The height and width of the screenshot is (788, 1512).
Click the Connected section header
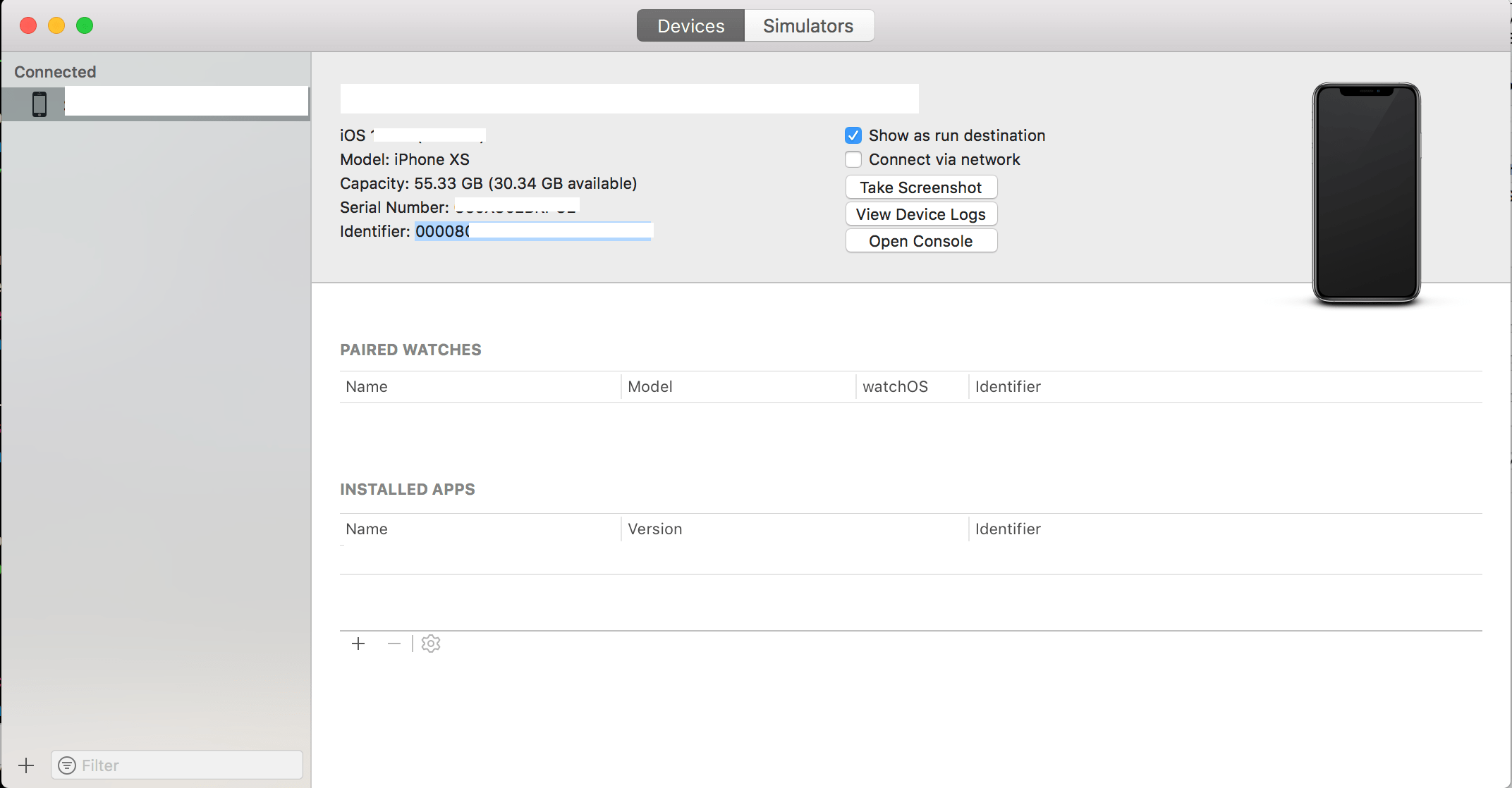(55, 72)
